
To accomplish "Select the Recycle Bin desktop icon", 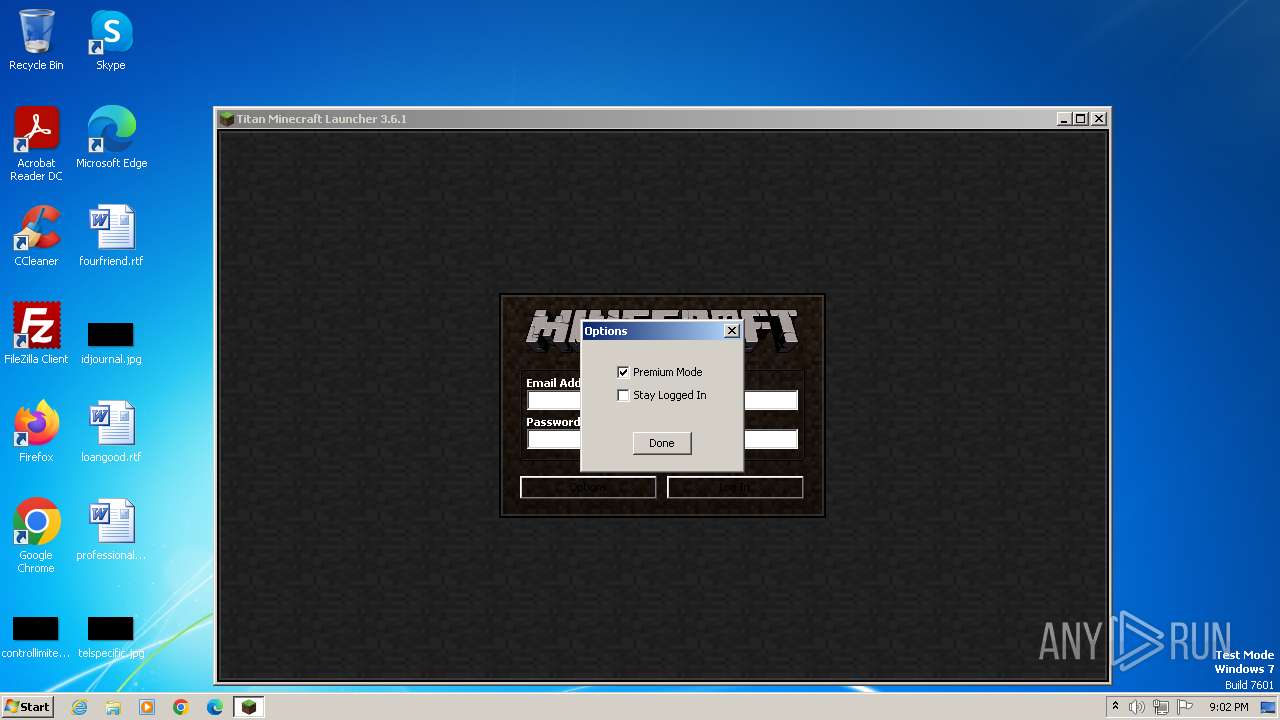I will click(36, 40).
